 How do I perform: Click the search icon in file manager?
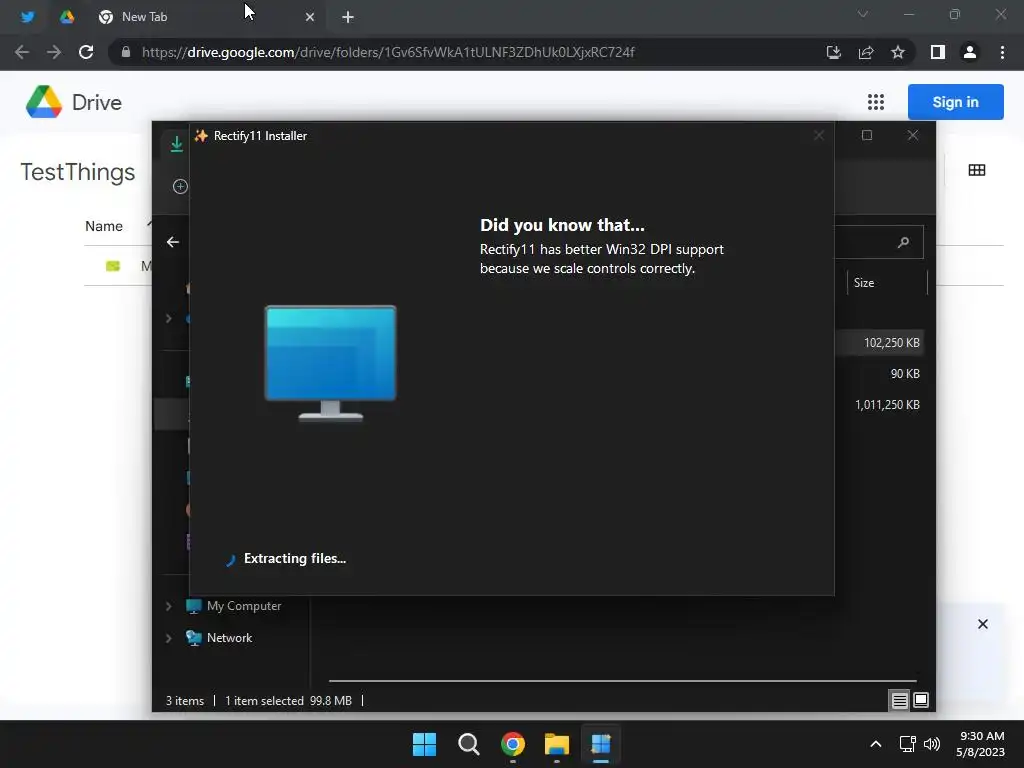903,243
